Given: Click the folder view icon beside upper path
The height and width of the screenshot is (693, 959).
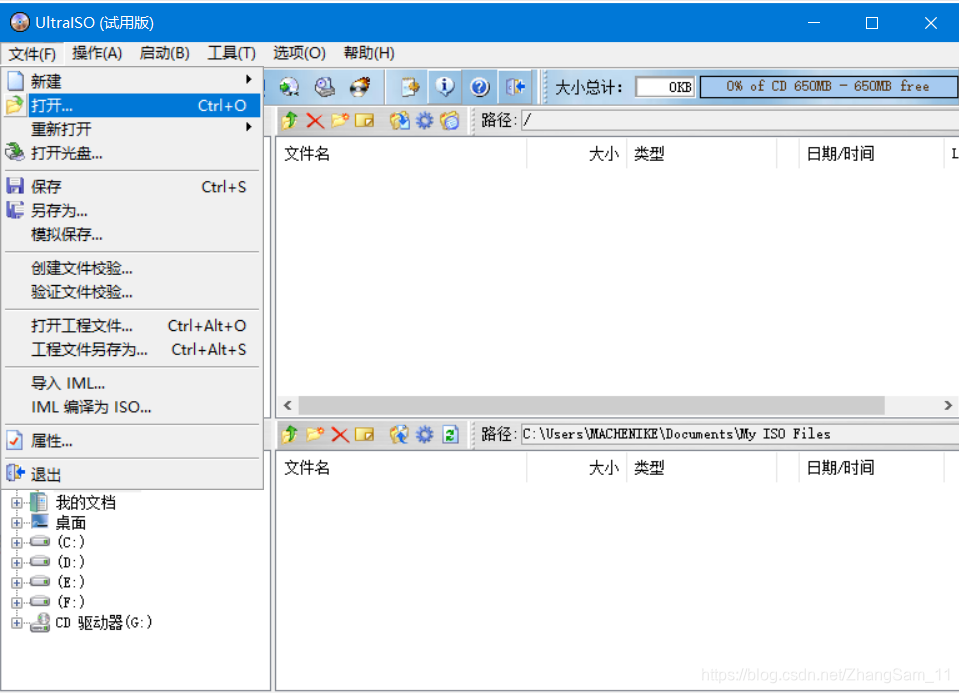Looking at the screenshot, I should [450, 120].
